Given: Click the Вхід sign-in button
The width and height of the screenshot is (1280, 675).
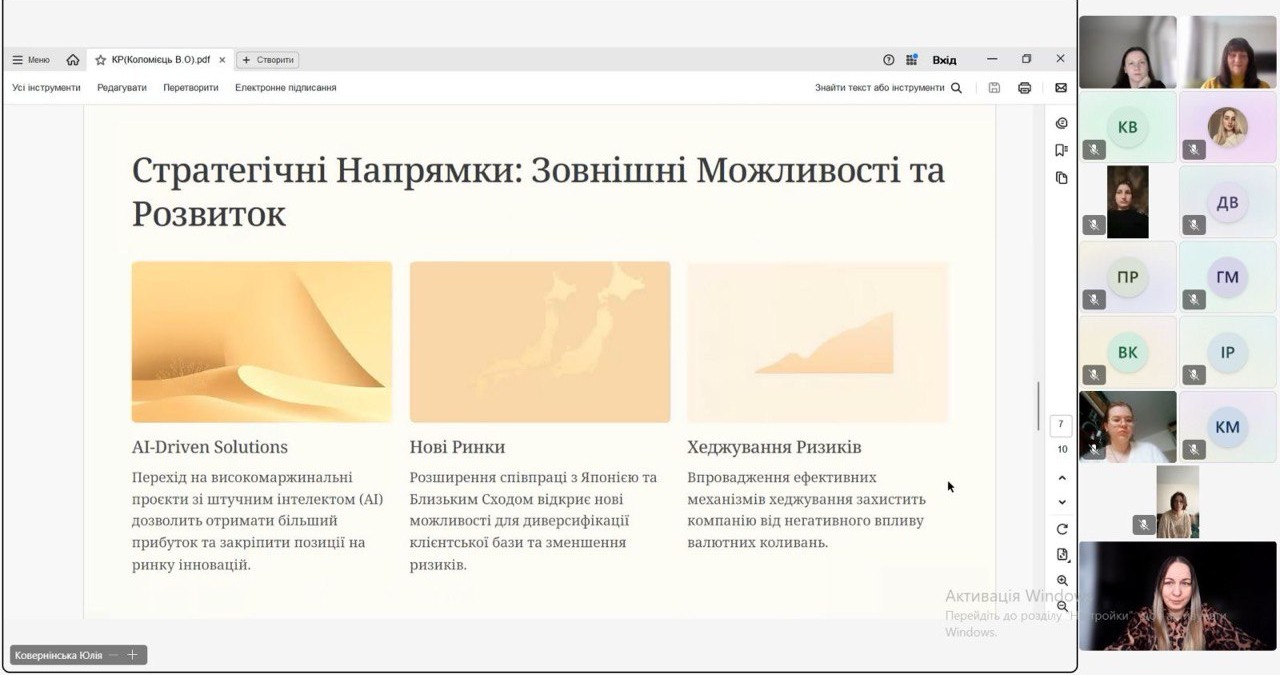Looking at the screenshot, I should [x=944, y=60].
